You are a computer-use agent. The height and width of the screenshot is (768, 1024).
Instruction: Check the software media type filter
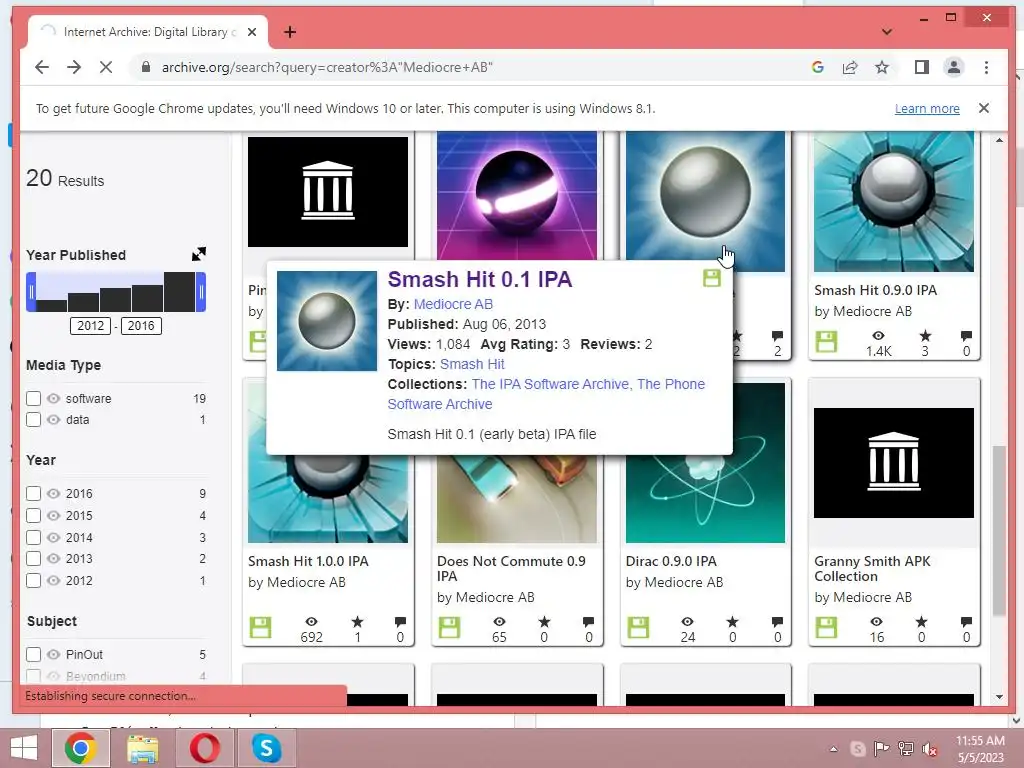[33, 398]
